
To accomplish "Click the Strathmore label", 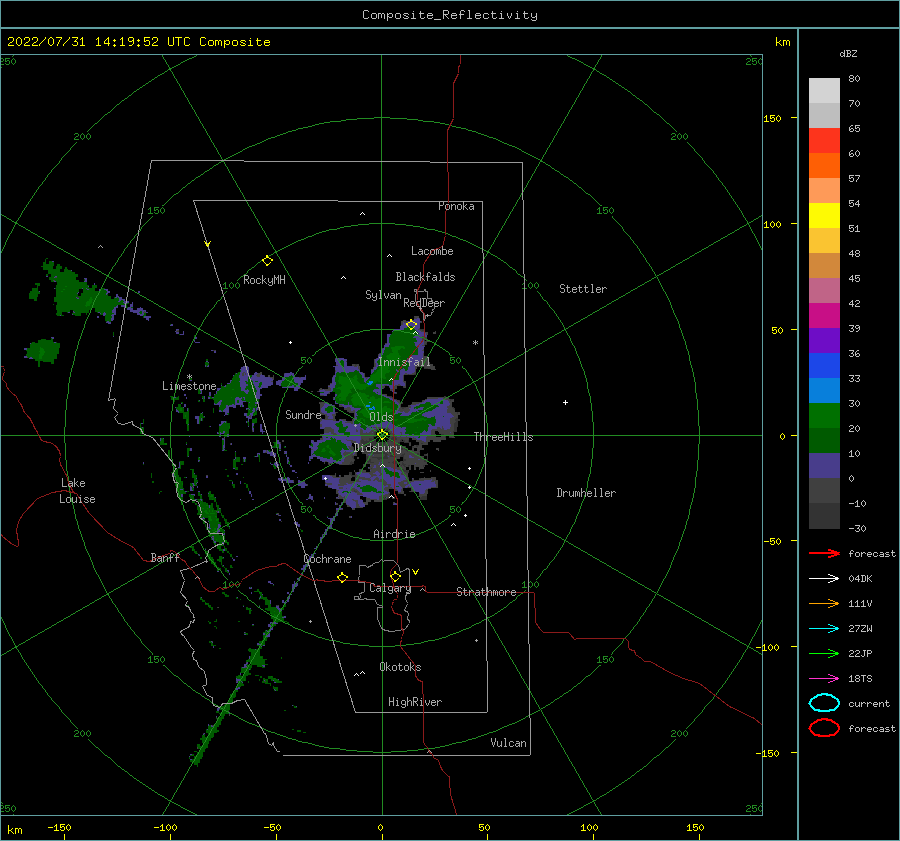I will [486, 592].
